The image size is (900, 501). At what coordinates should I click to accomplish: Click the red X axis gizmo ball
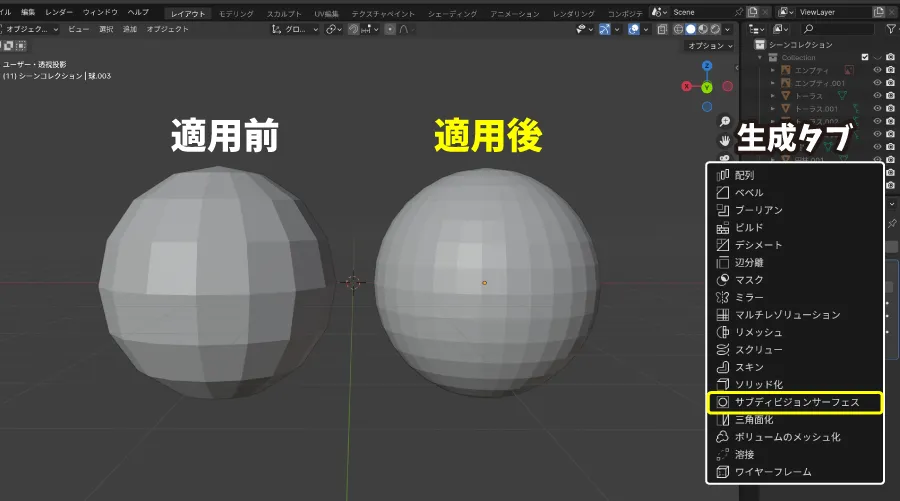pyautogui.click(x=686, y=86)
